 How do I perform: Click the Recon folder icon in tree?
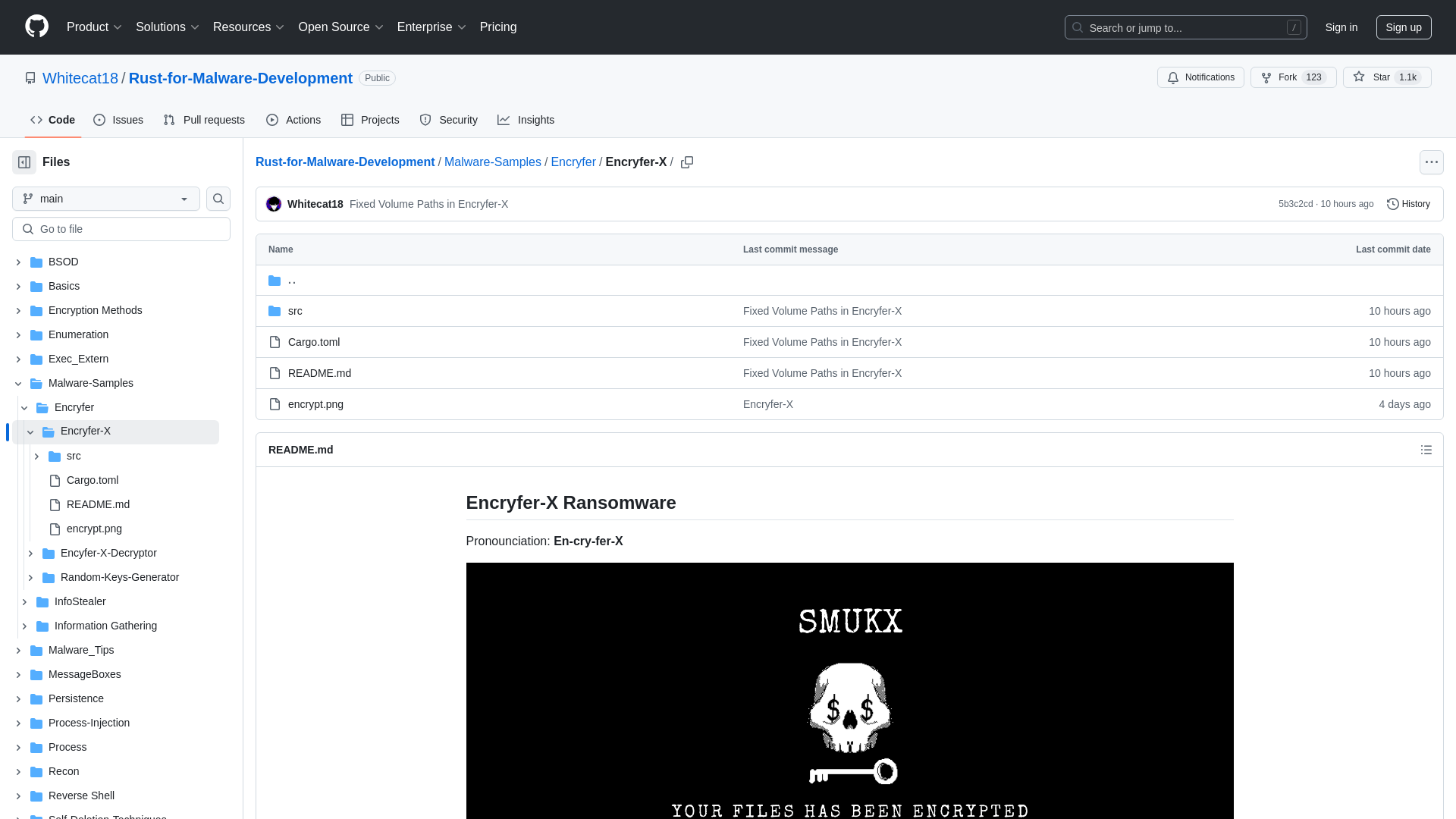36,772
